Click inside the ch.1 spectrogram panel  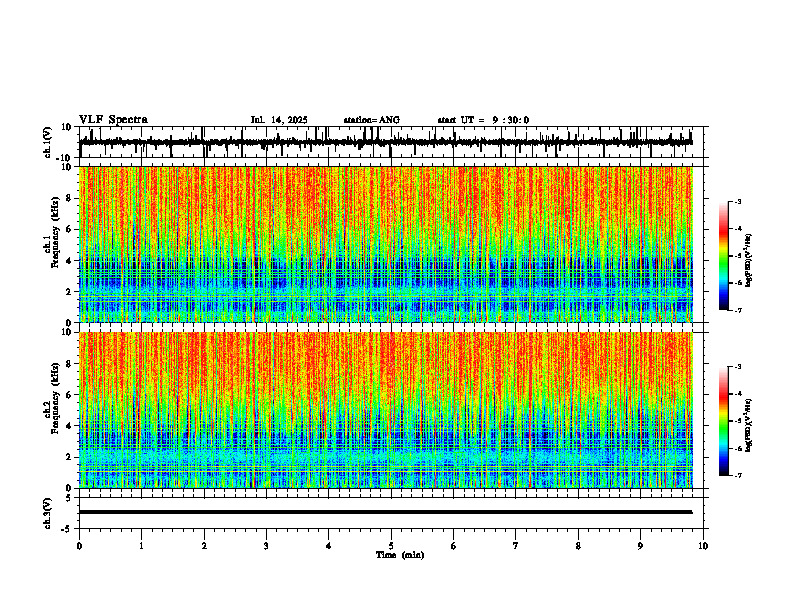pos(385,244)
